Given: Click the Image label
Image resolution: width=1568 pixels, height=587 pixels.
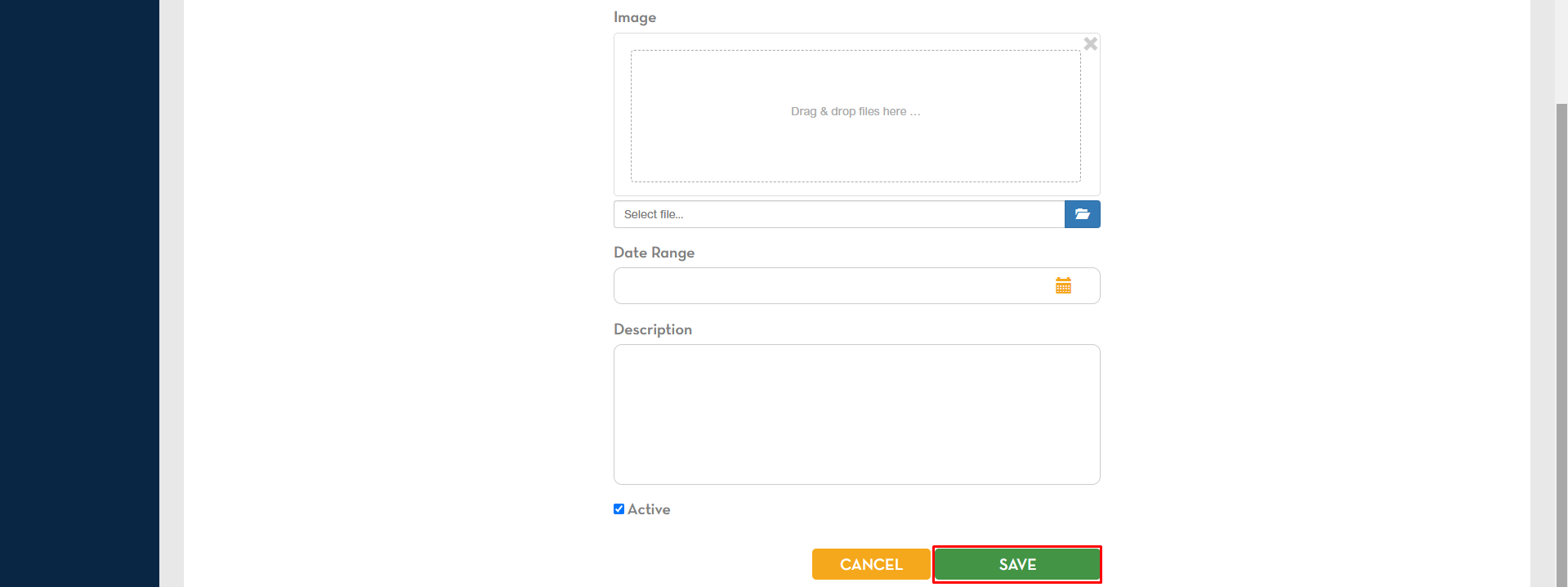Looking at the screenshot, I should coord(635,17).
